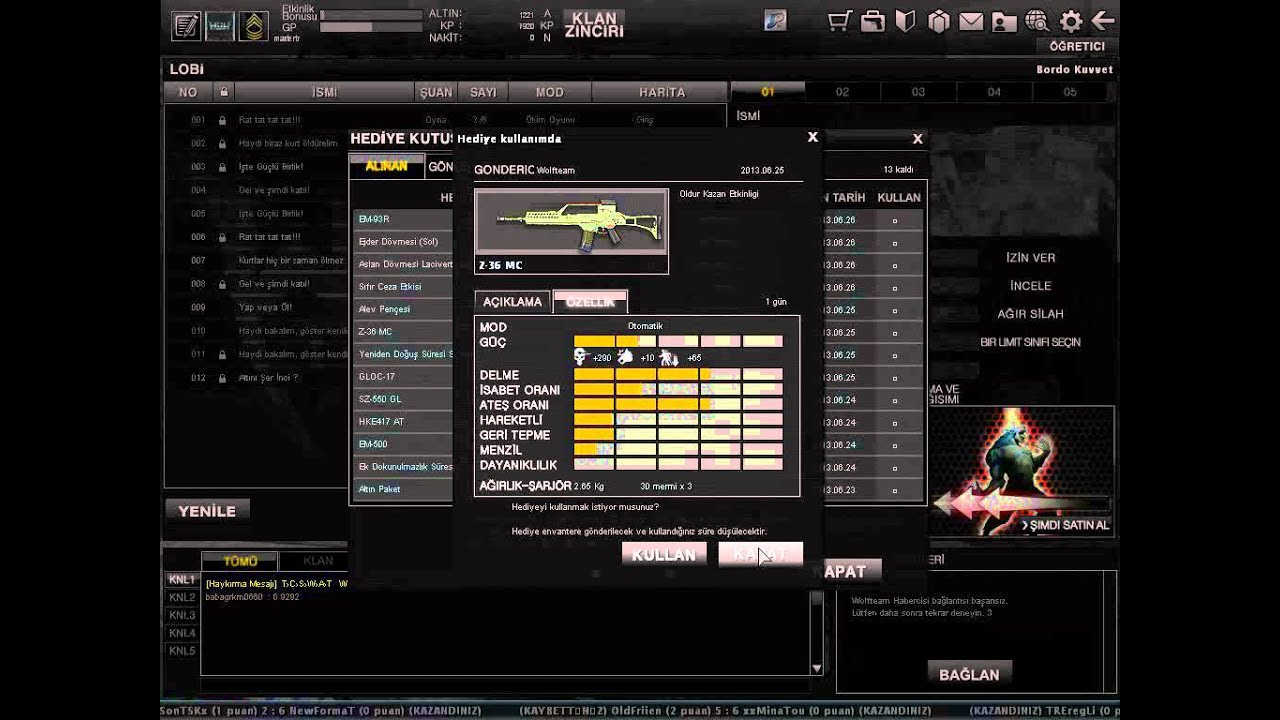
Task: Switch to server tab 02
Action: point(842,92)
